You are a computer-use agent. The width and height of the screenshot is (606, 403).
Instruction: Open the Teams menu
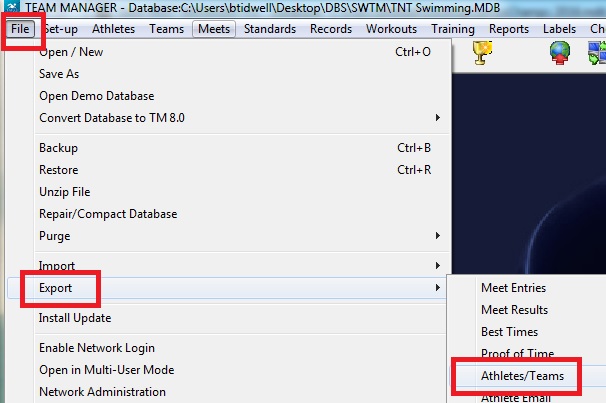click(x=167, y=29)
